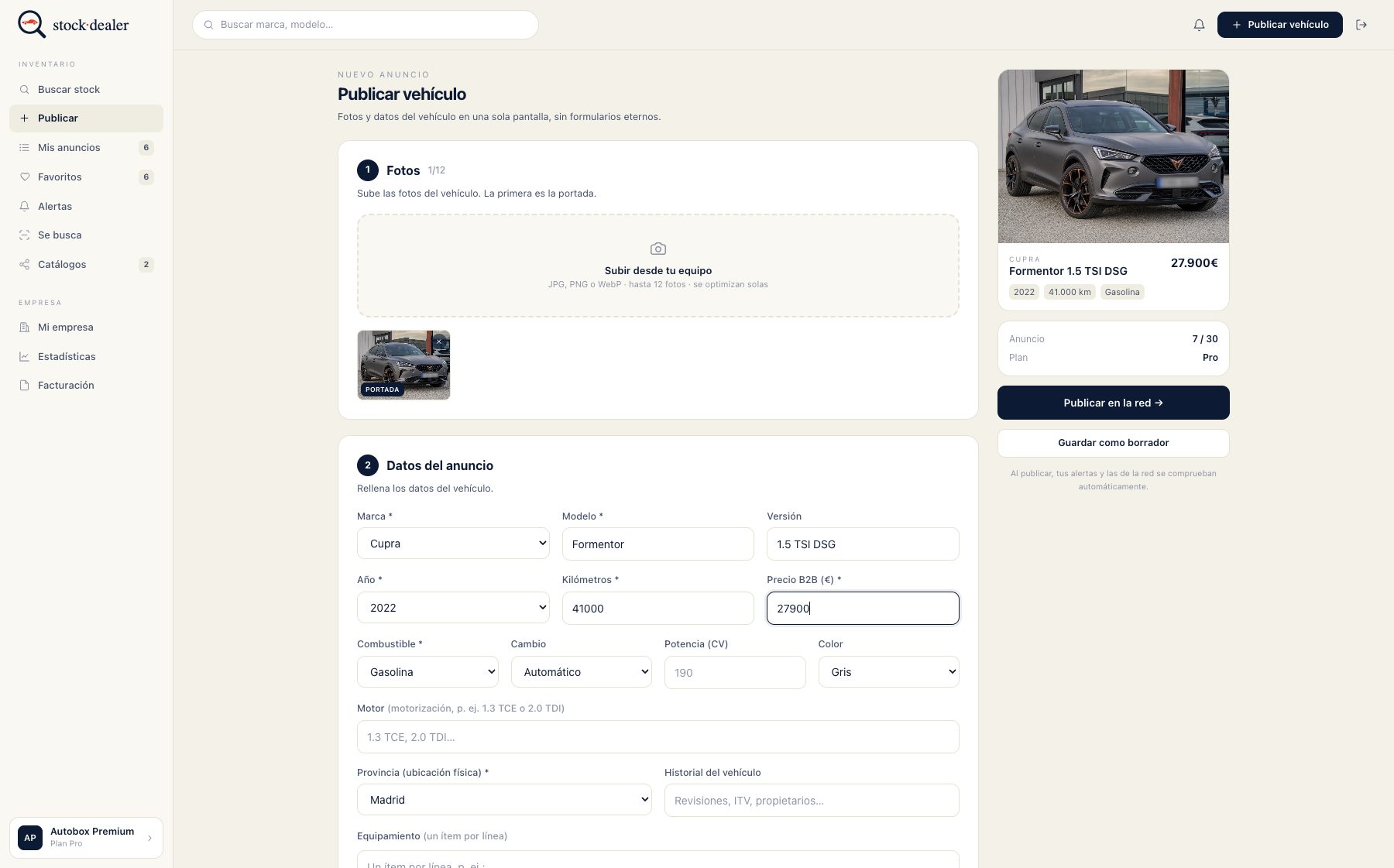The height and width of the screenshot is (868, 1394).
Task: Open notifications bell icon
Action: (x=1199, y=25)
